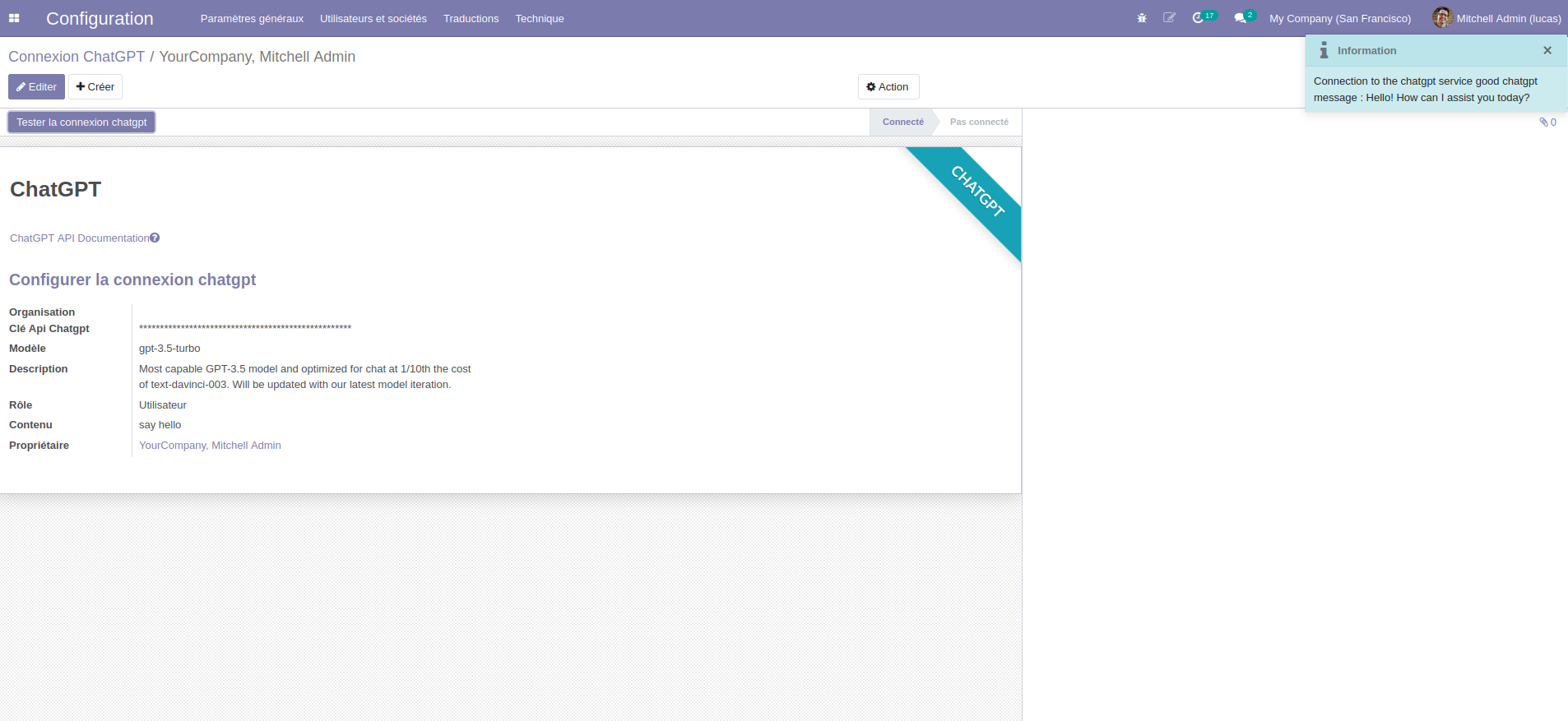Open the apps grid home menu icon
The height and width of the screenshot is (721, 1568).
click(x=14, y=18)
